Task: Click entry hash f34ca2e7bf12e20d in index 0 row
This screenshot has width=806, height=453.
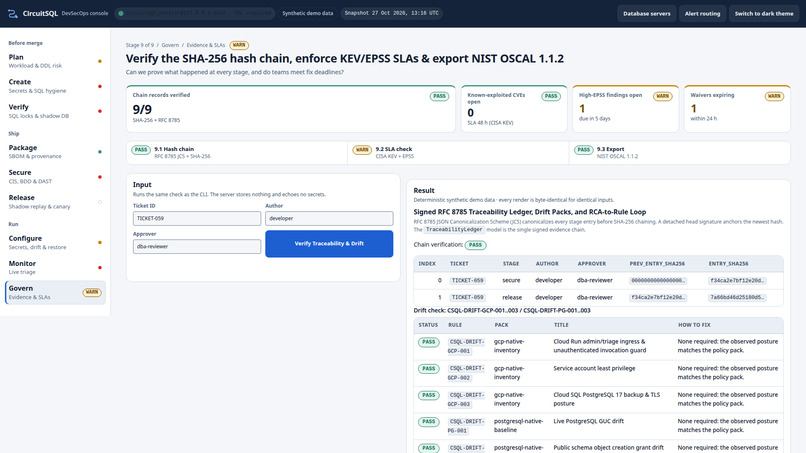Action: tap(737, 281)
